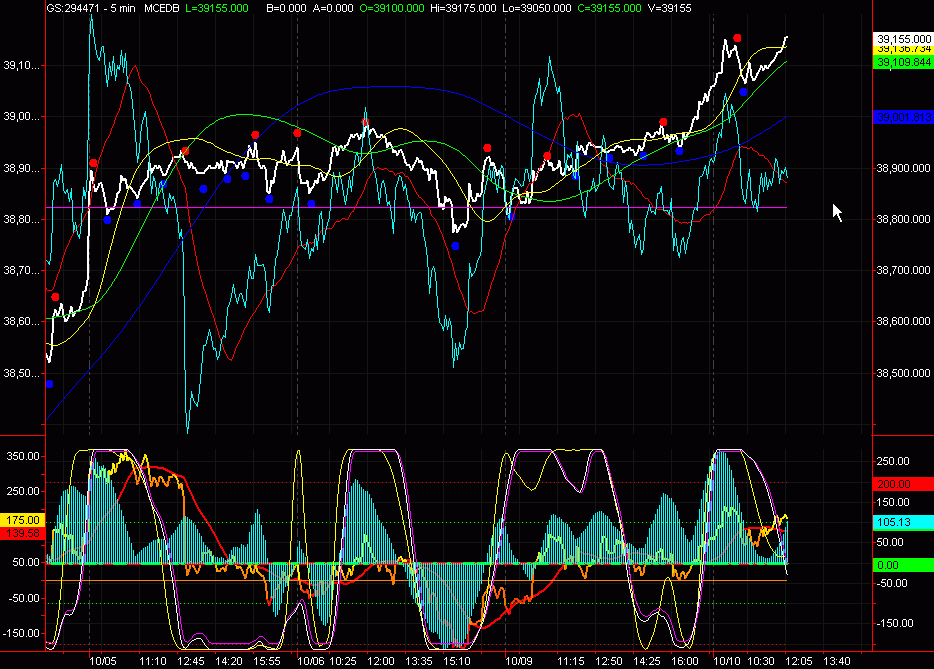
Task: Select the green C=39155.000 close value
Action: click(x=609, y=8)
